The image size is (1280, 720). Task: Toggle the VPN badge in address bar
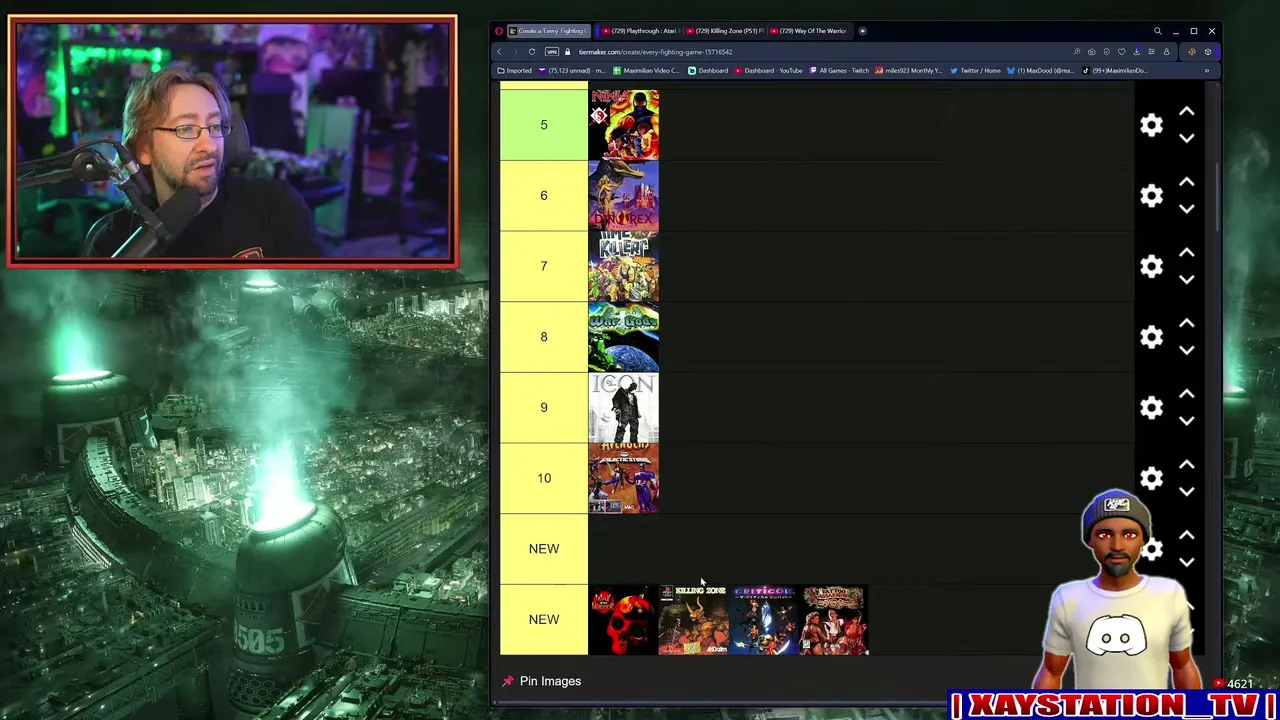point(553,52)
